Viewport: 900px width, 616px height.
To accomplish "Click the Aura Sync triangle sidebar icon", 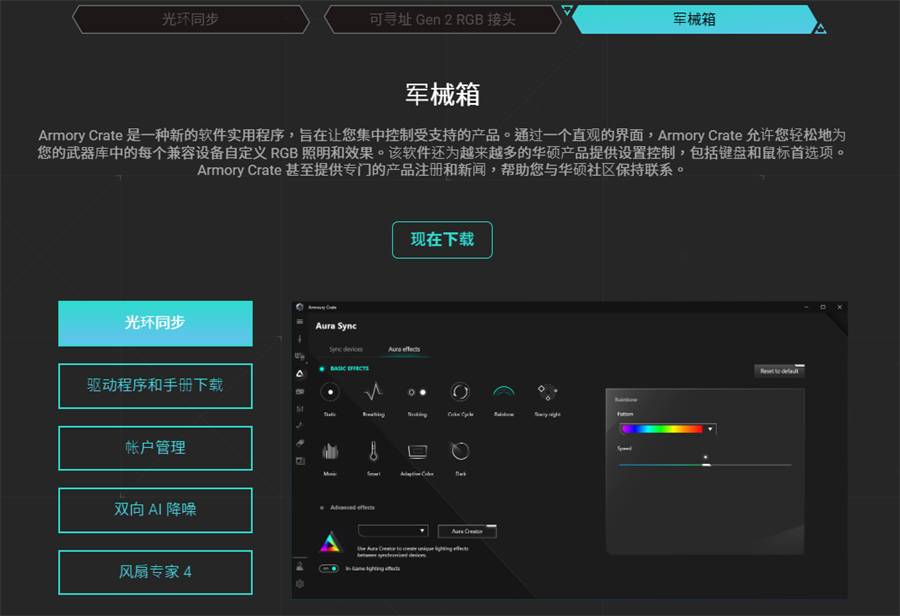I will point(300,374).
